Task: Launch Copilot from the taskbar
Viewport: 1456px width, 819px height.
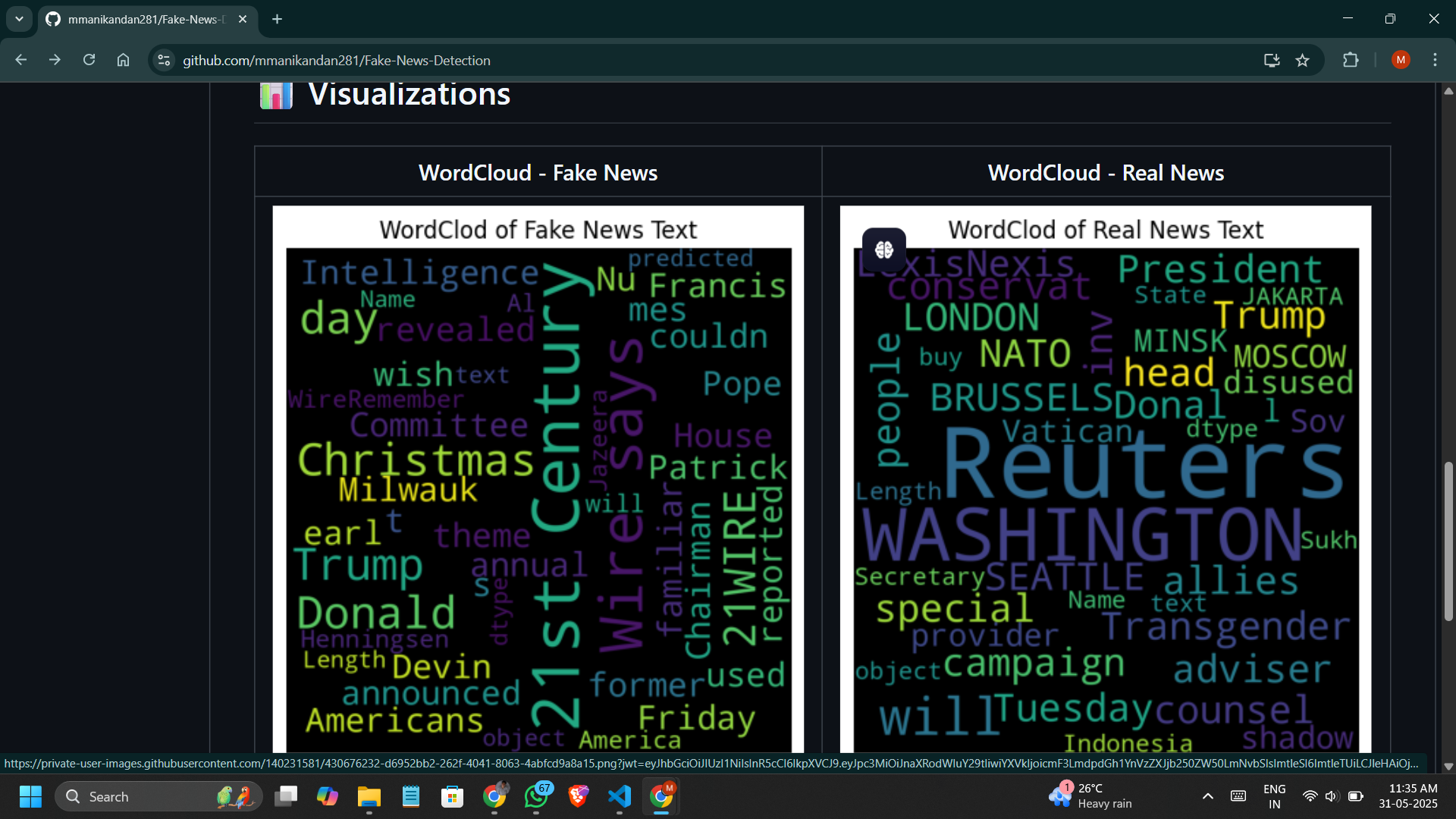Action: tap(328, 796)
